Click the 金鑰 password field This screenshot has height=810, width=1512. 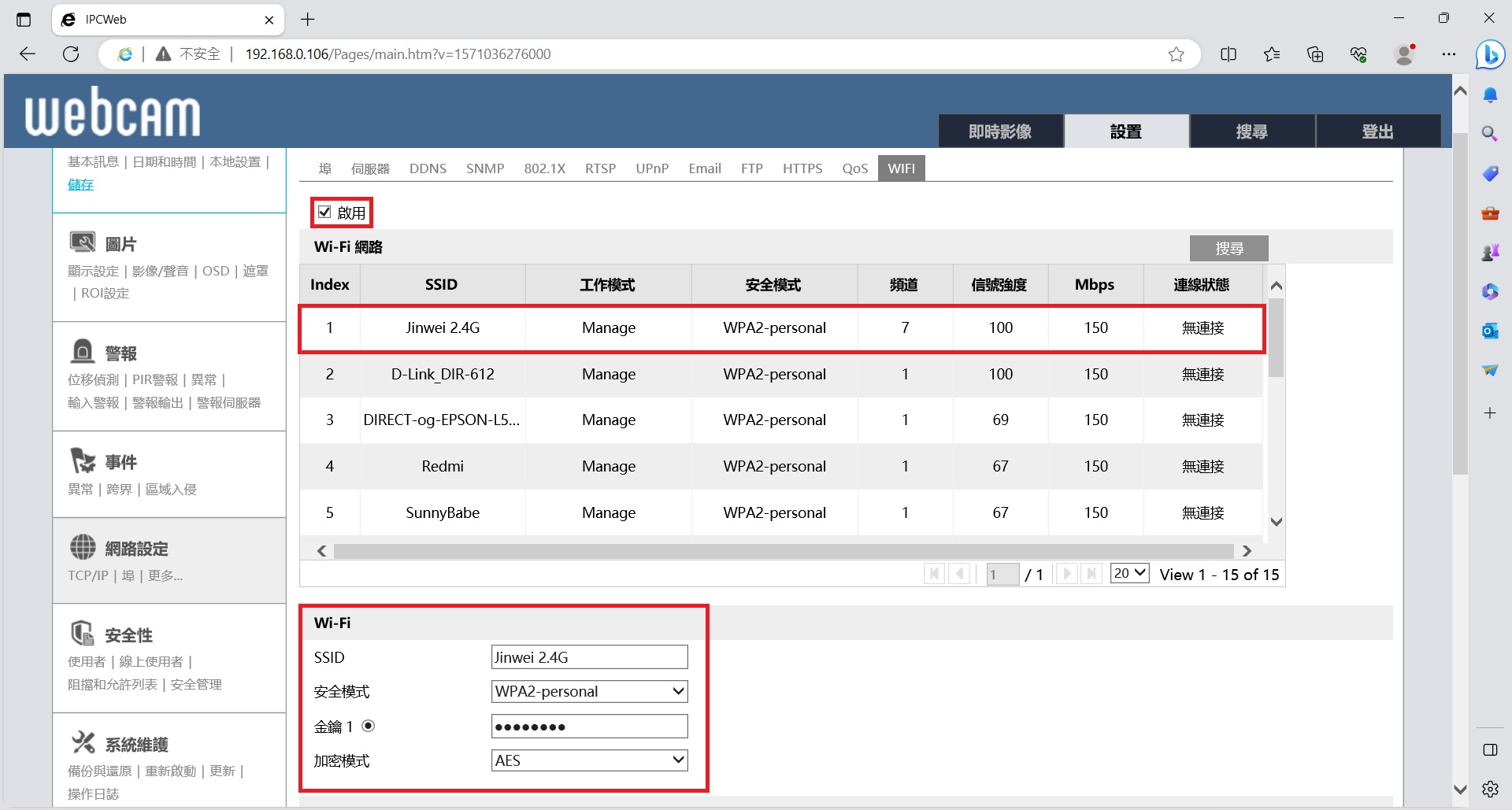click(x=589, y=726)
